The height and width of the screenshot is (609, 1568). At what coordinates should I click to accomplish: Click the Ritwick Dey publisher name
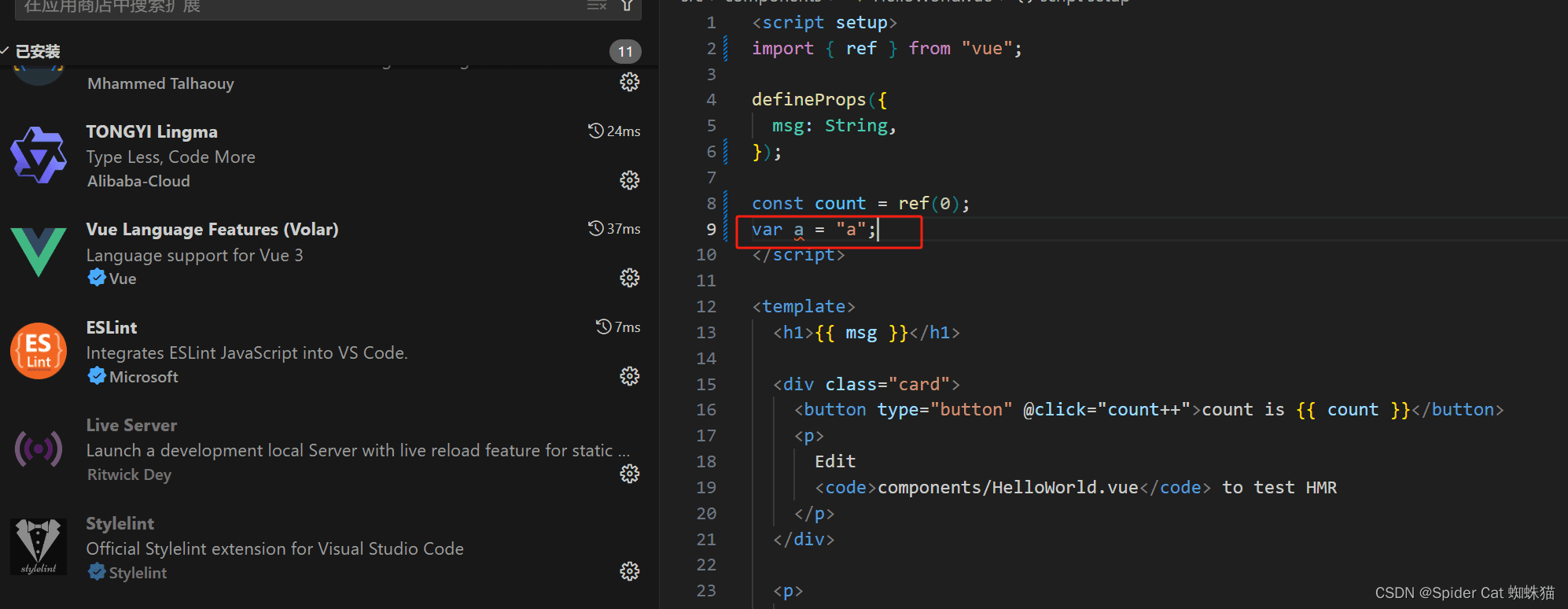coord(129,474)
